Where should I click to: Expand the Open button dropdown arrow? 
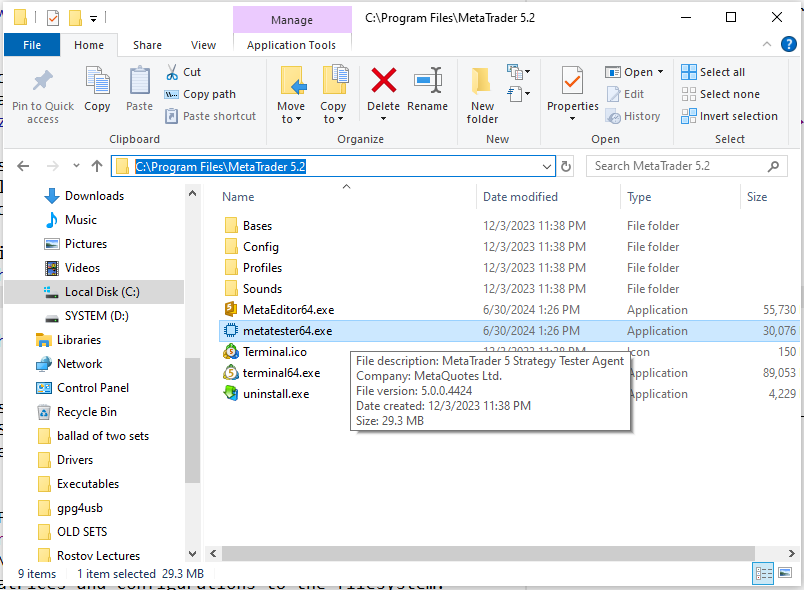pos(660,72)
